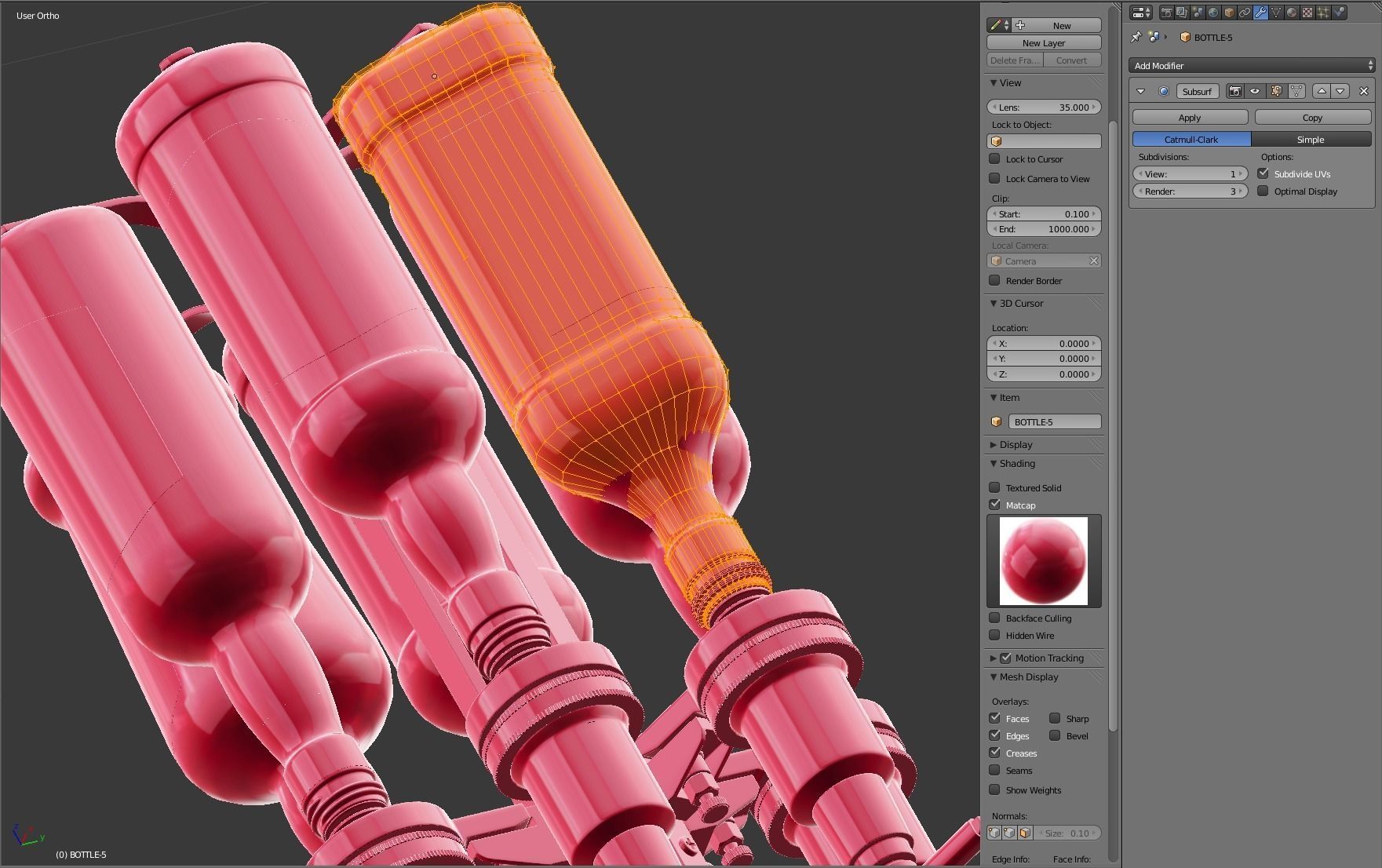Click the grease pencil icon selector
Screen dimensions: 1382x868
[x=998, y=25]
